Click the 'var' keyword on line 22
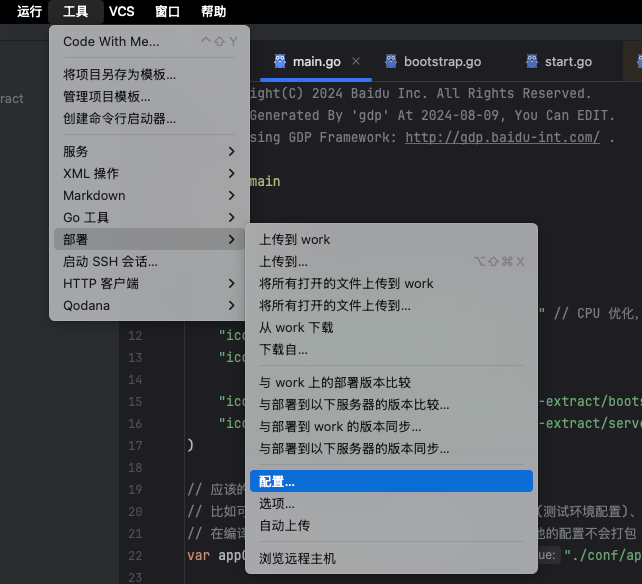This screenshot has height=584, width=642. click(199, 556)
